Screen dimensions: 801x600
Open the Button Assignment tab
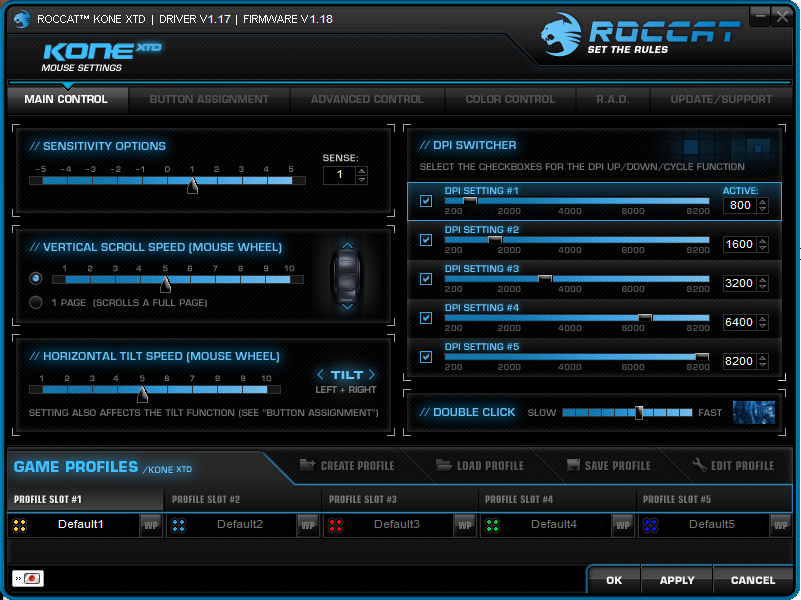(209, 100)
